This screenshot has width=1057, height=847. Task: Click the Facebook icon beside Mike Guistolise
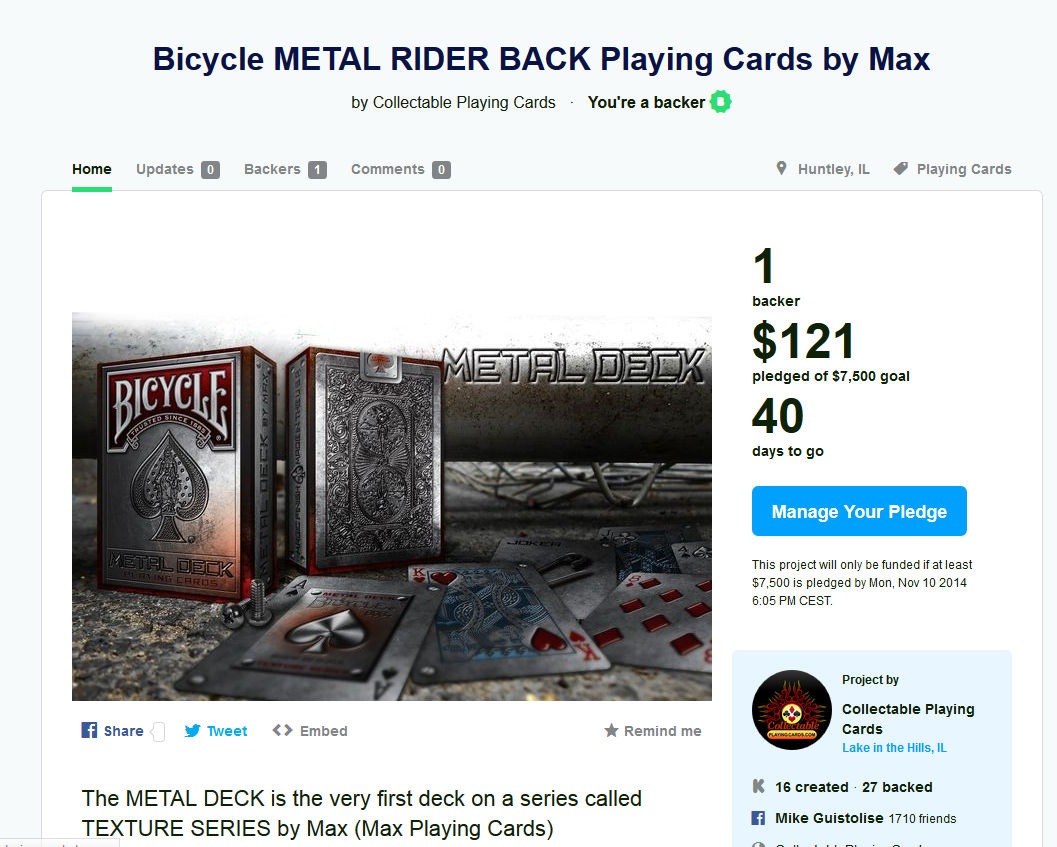click(x=758, y=818)
